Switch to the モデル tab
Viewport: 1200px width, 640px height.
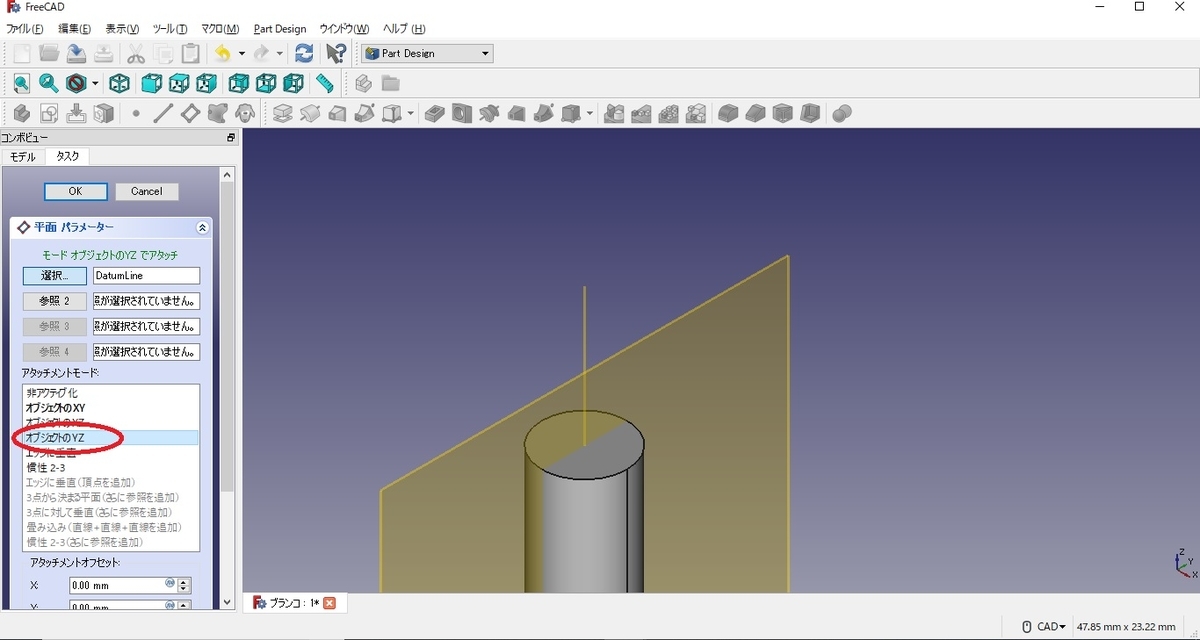pyautogui.click(x=23, y=157)
